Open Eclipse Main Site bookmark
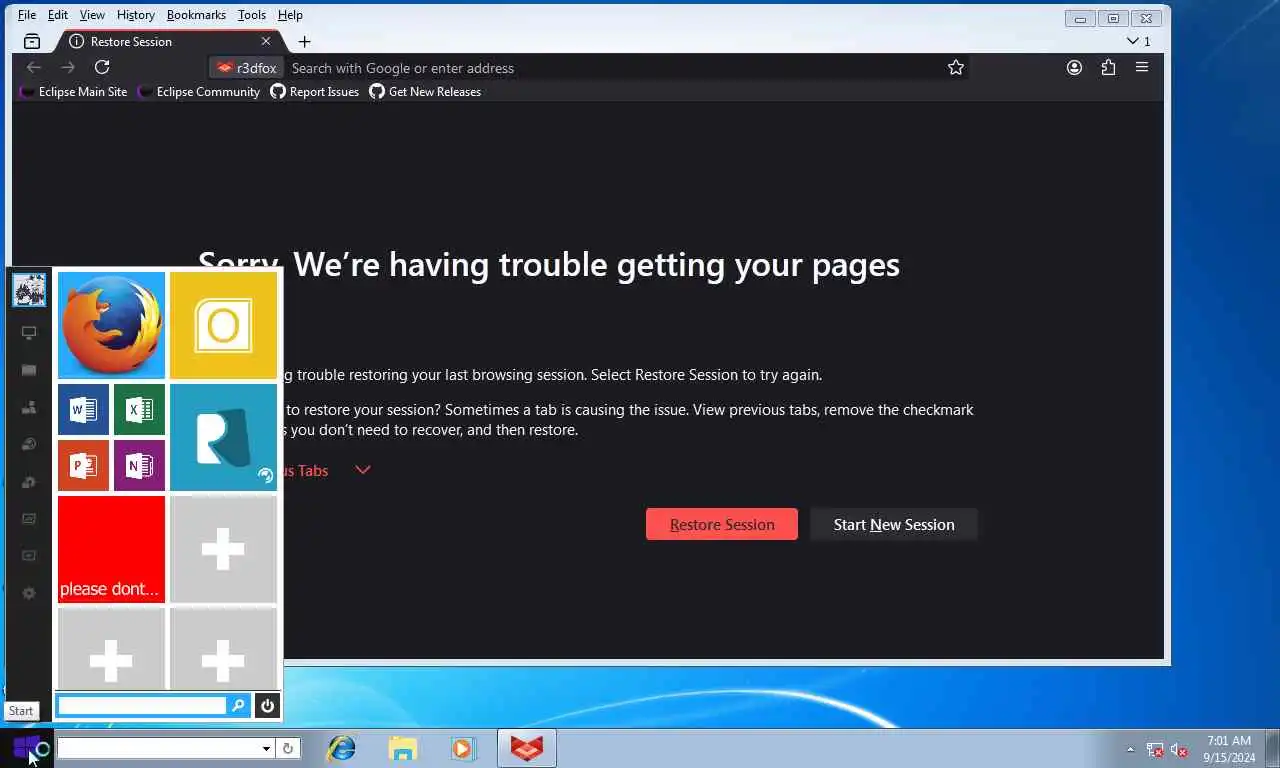 point(74,91)
